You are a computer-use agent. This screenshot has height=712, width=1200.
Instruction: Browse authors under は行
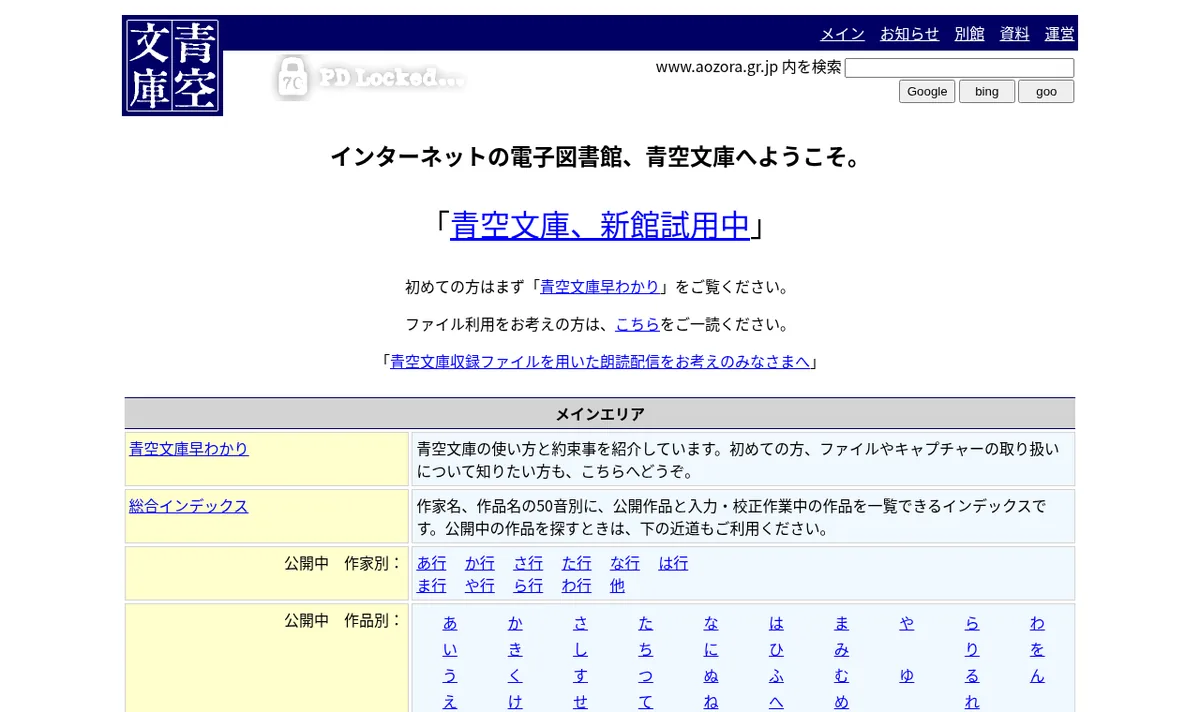(673, 563)
